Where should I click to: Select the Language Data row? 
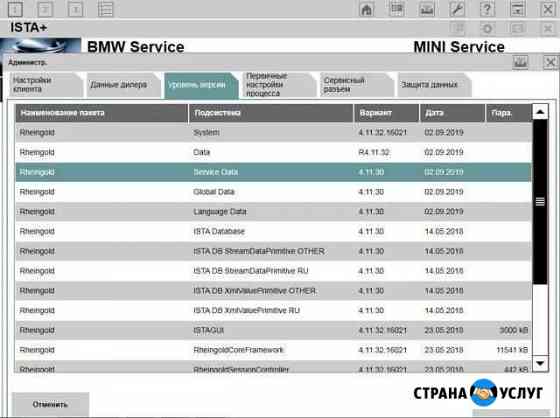coord(273,212)
